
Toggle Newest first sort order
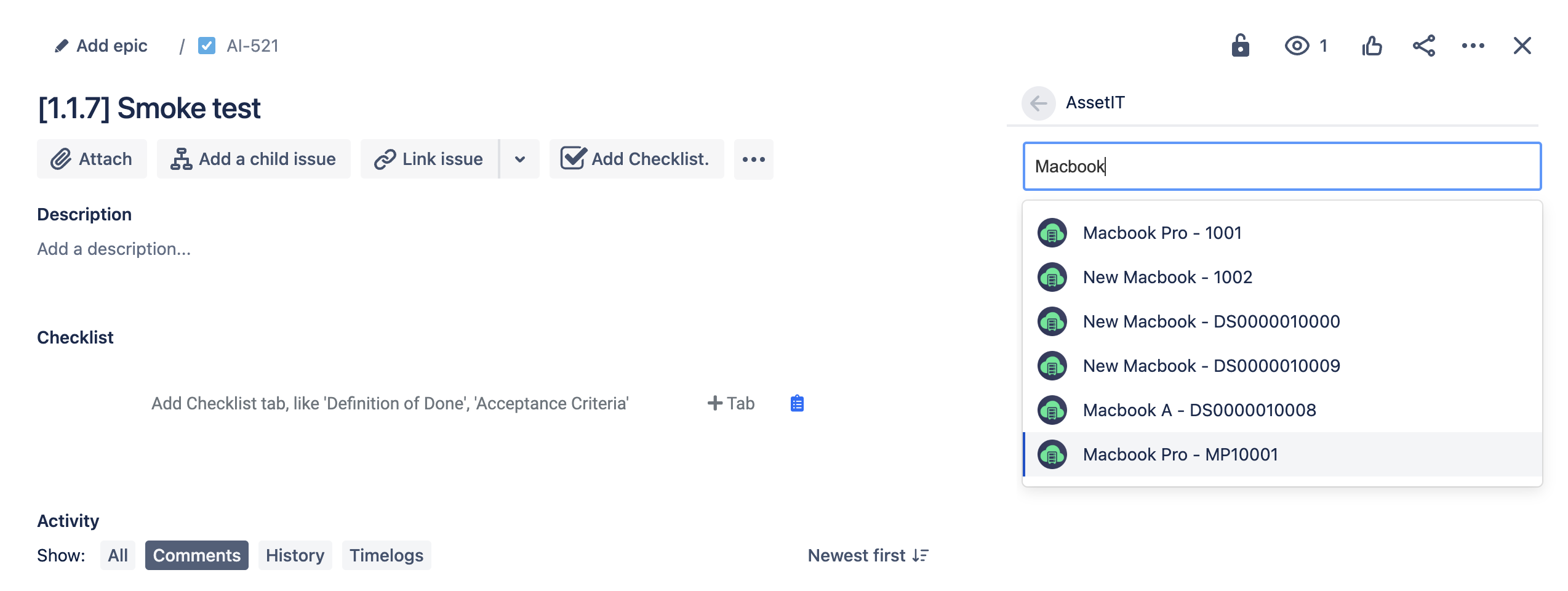pyautogui.click(x=868, y=555)
